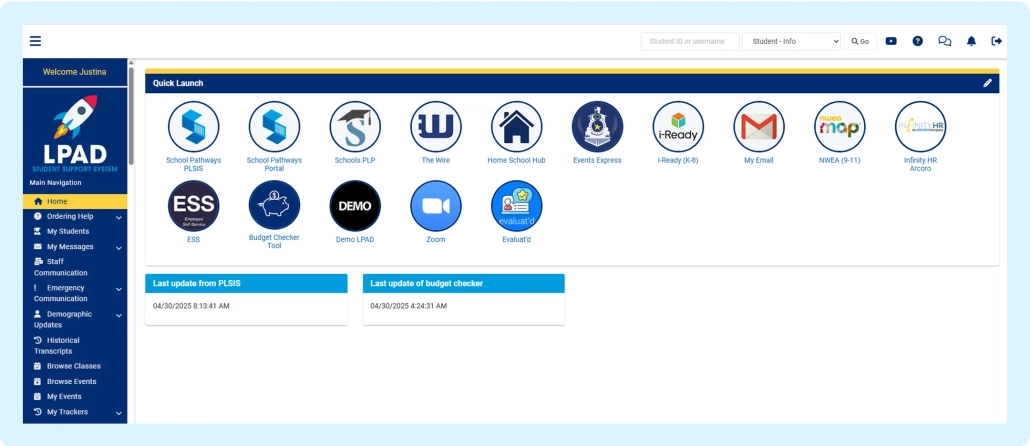Click the Quick Launch panel header
Image resolution: width=1030 pixels, height=446 pixels.
572,83
